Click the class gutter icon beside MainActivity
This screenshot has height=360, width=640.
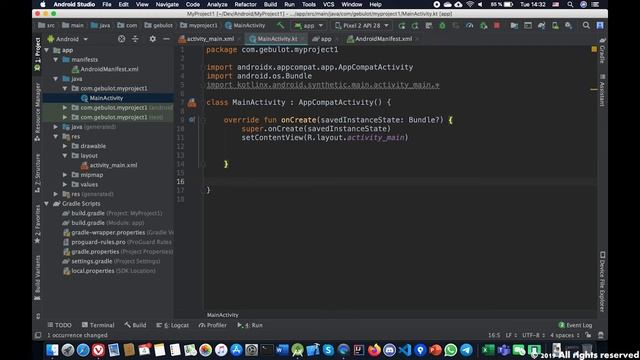[192, 103]
